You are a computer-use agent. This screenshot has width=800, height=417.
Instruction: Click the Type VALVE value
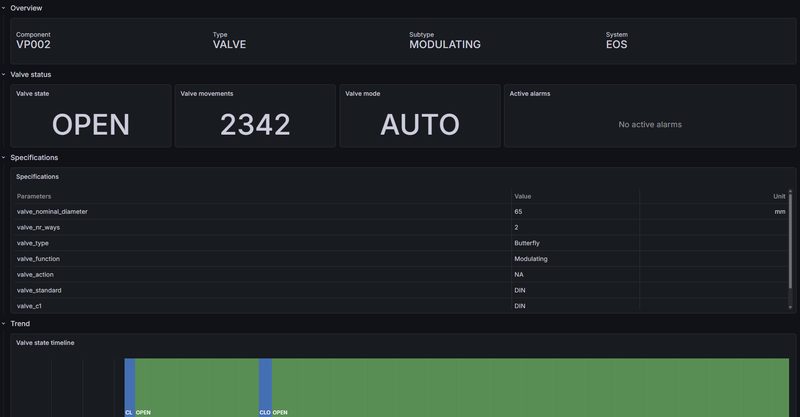point(229,44)
